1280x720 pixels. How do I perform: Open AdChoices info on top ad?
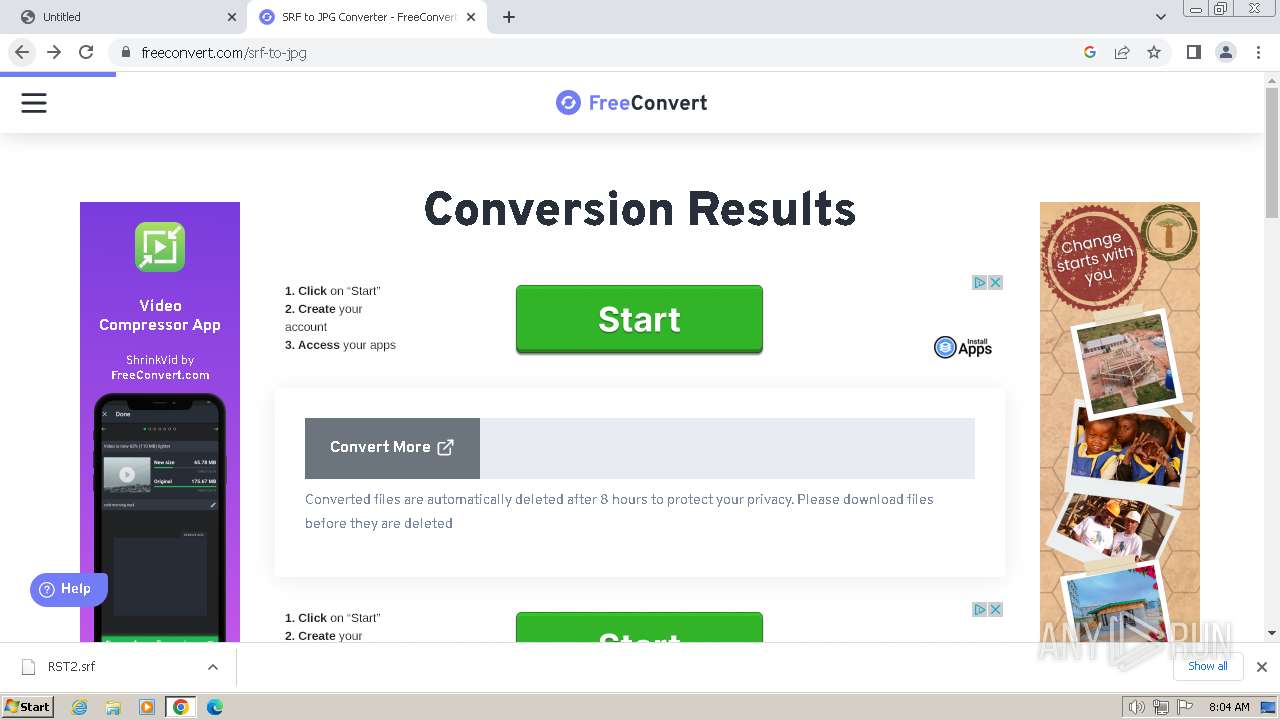(980, 282)
